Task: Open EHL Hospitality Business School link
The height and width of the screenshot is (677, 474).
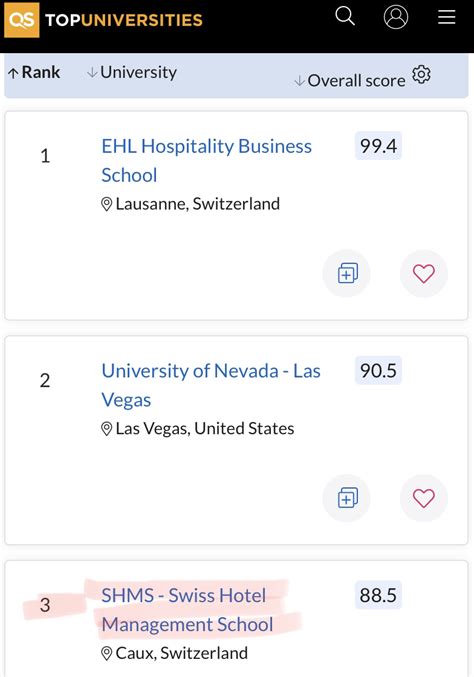Action: (x=206, y=161)
